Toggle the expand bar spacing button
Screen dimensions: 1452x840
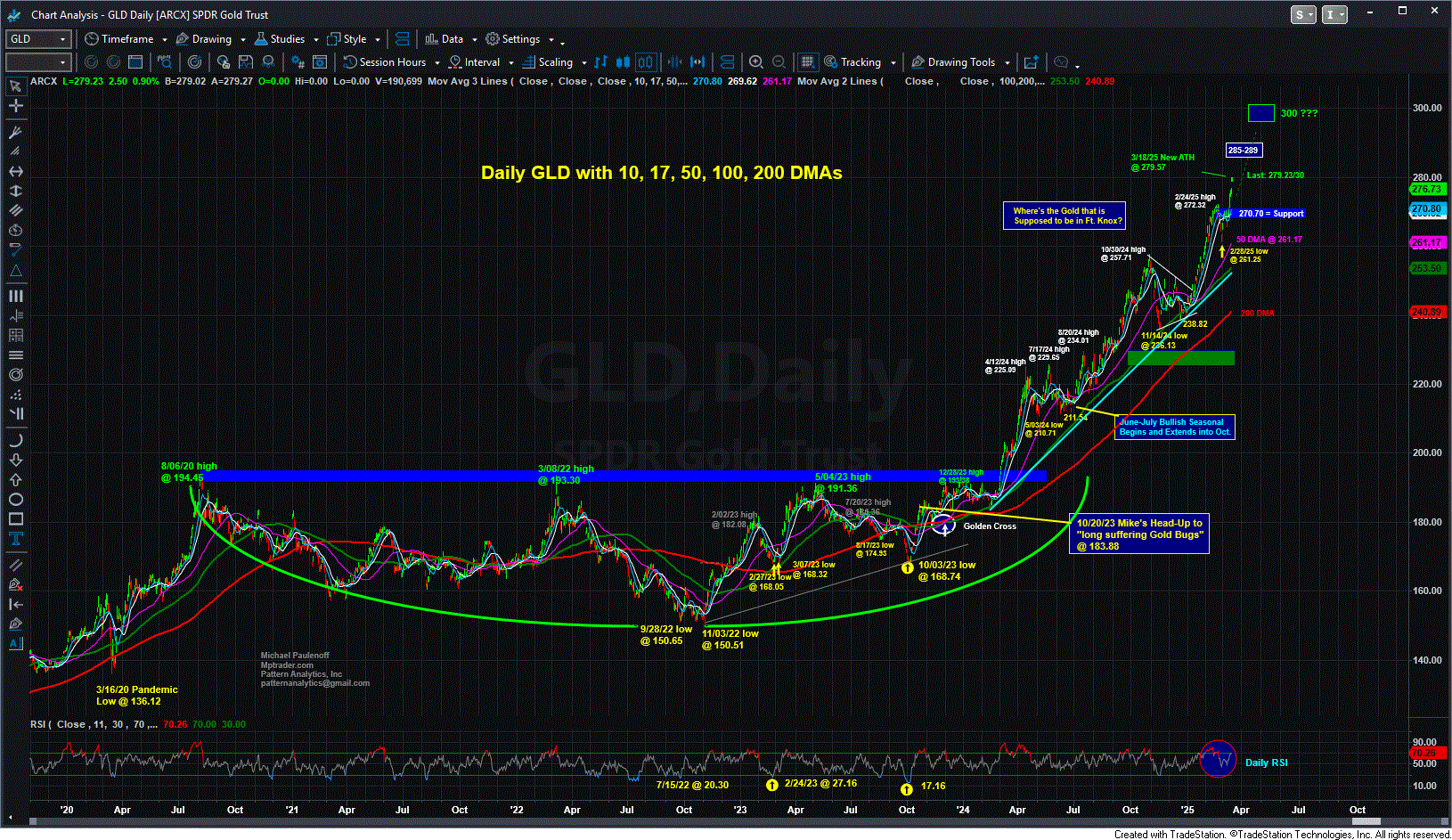click(x=697, y=62)
